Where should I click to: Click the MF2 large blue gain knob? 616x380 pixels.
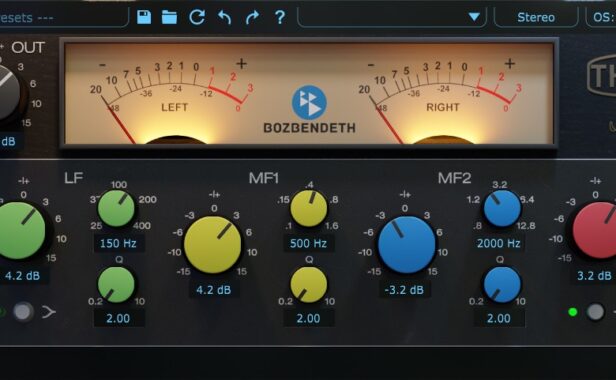(x=407, y=244)
